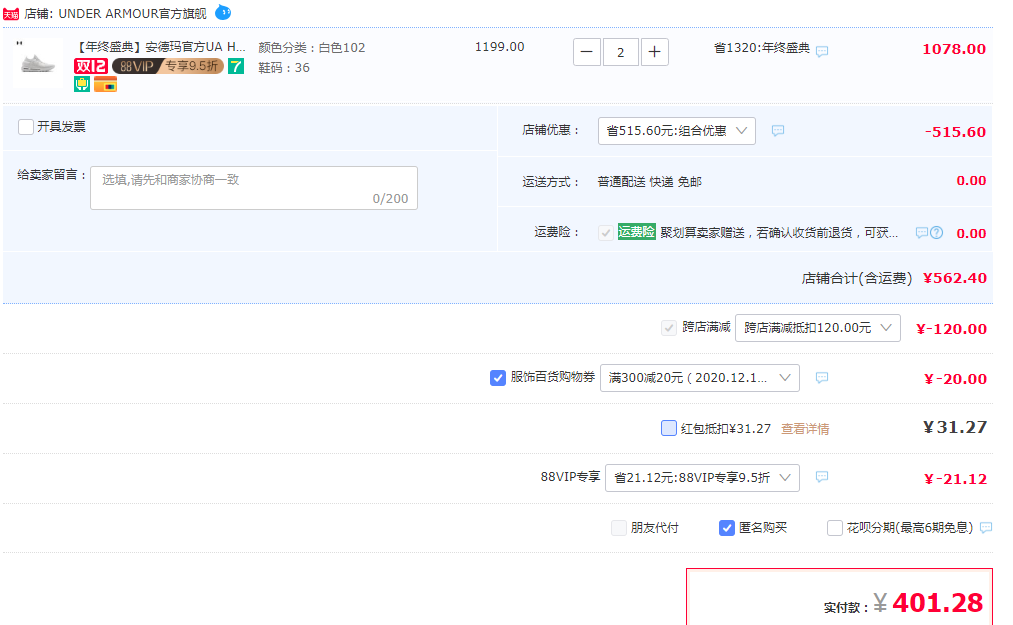
Task: Click the 给卖家留言 message text box
Action: pyautogui.click(x=254, y=188)
